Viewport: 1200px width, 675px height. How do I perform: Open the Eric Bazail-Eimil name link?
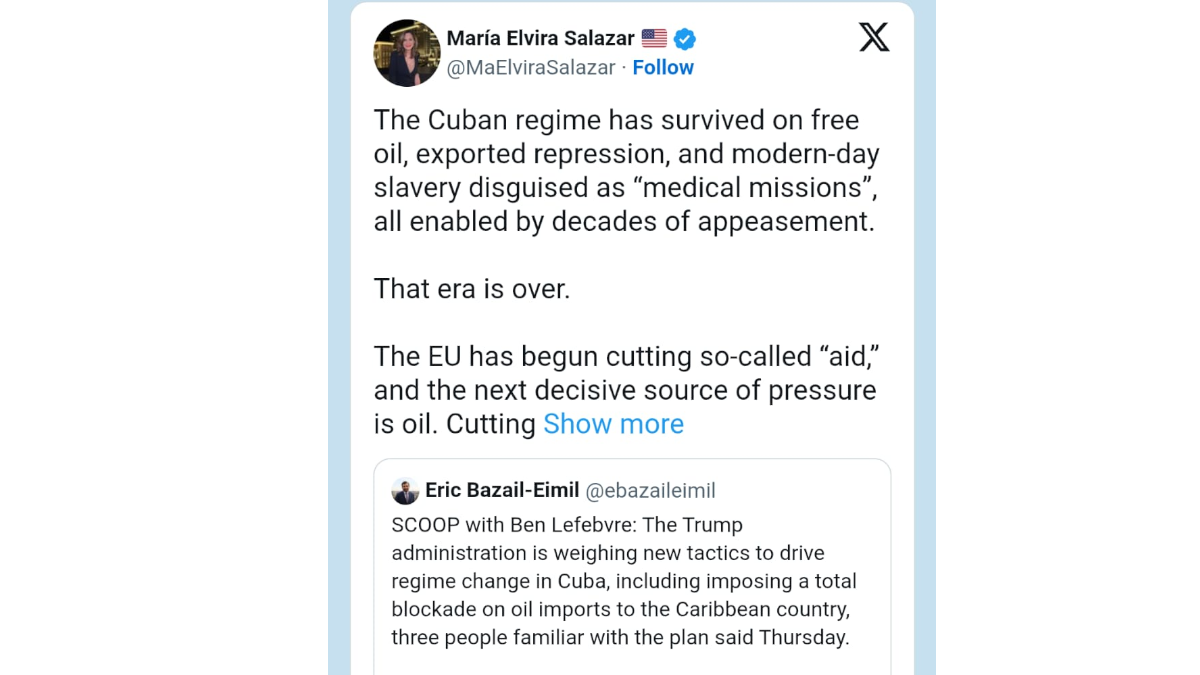click(502, 490)
